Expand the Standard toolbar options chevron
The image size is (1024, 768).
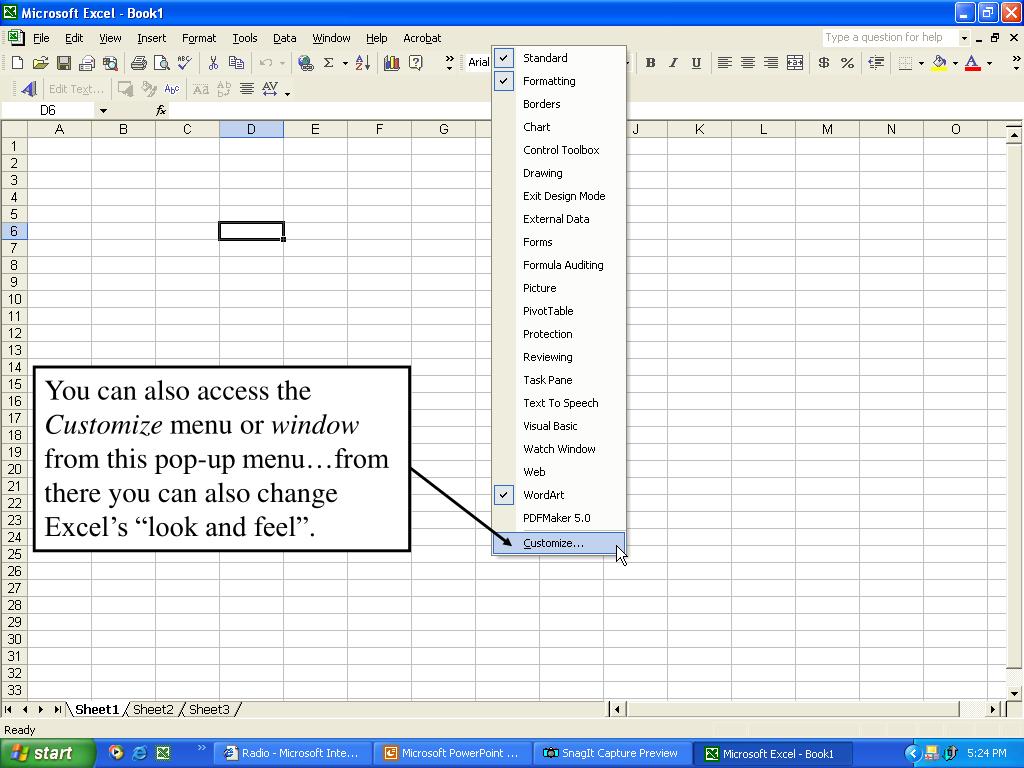(x=449, y=63)
